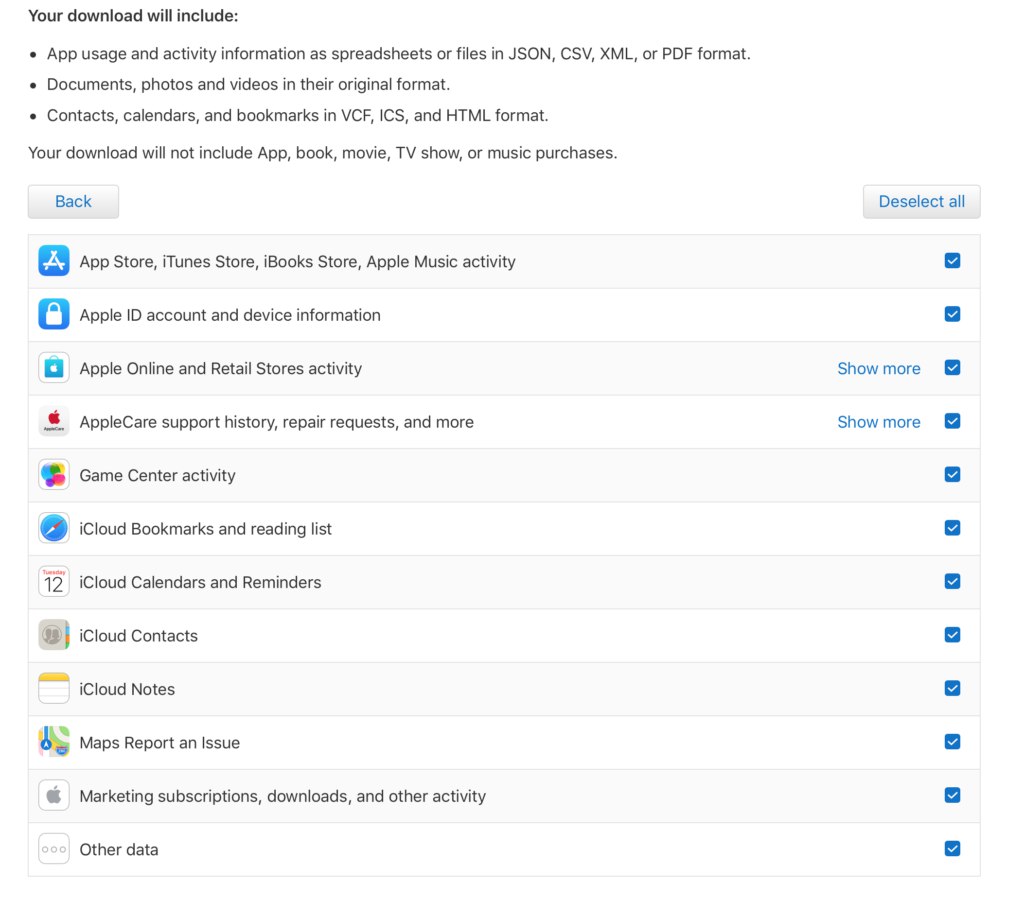Click 'Game Center activity' text

click(157, 475)
